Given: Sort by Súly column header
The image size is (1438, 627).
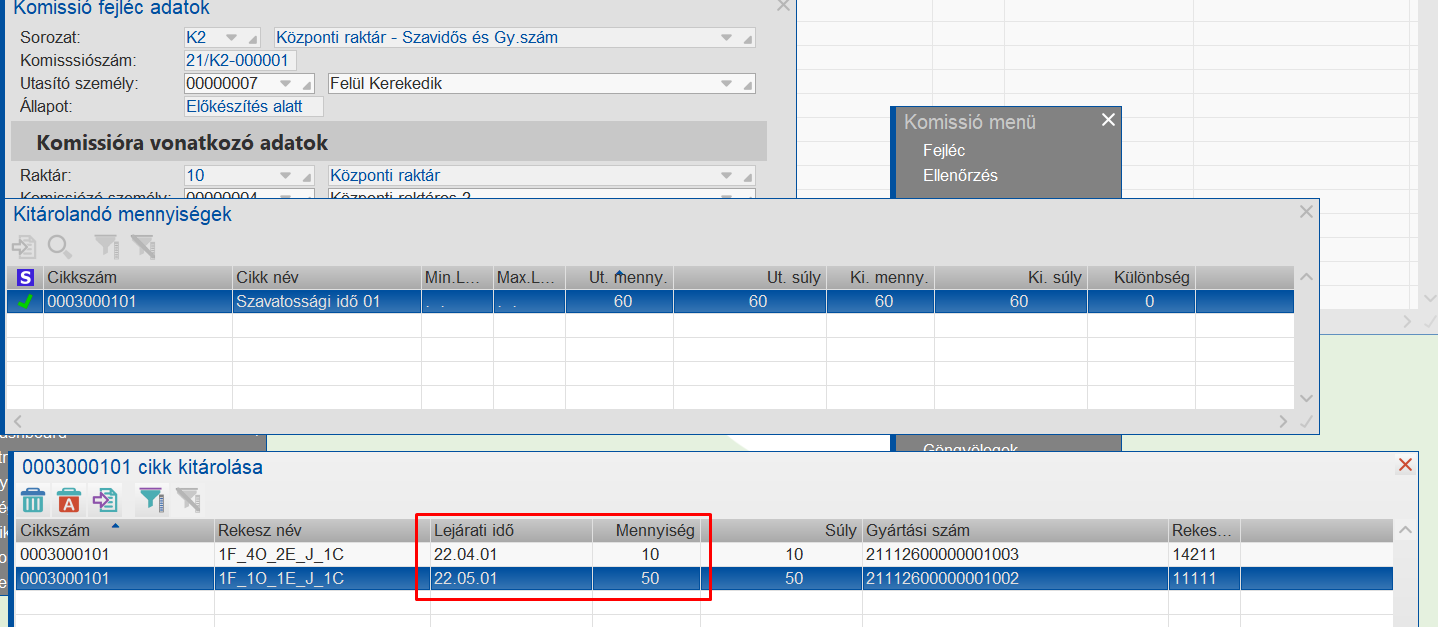Looking at the screenshot, I should point(781,530).
